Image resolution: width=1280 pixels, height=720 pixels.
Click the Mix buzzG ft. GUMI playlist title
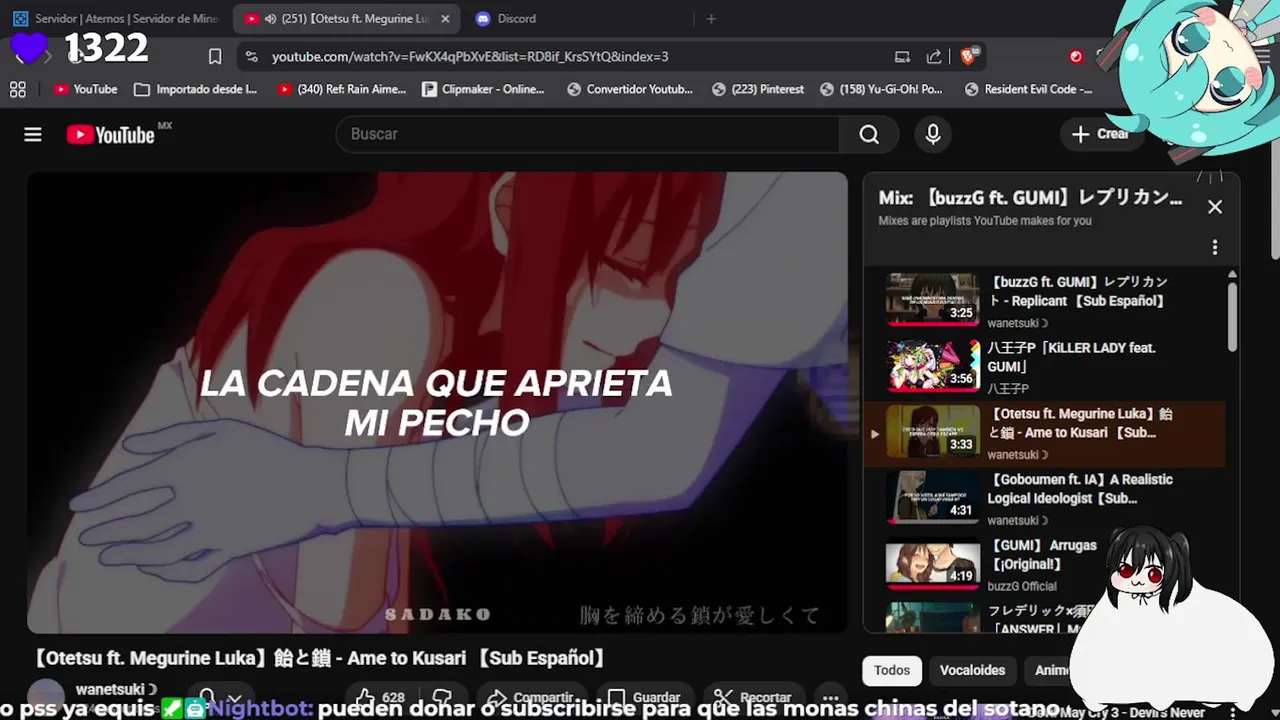(x=1031, y=198)
